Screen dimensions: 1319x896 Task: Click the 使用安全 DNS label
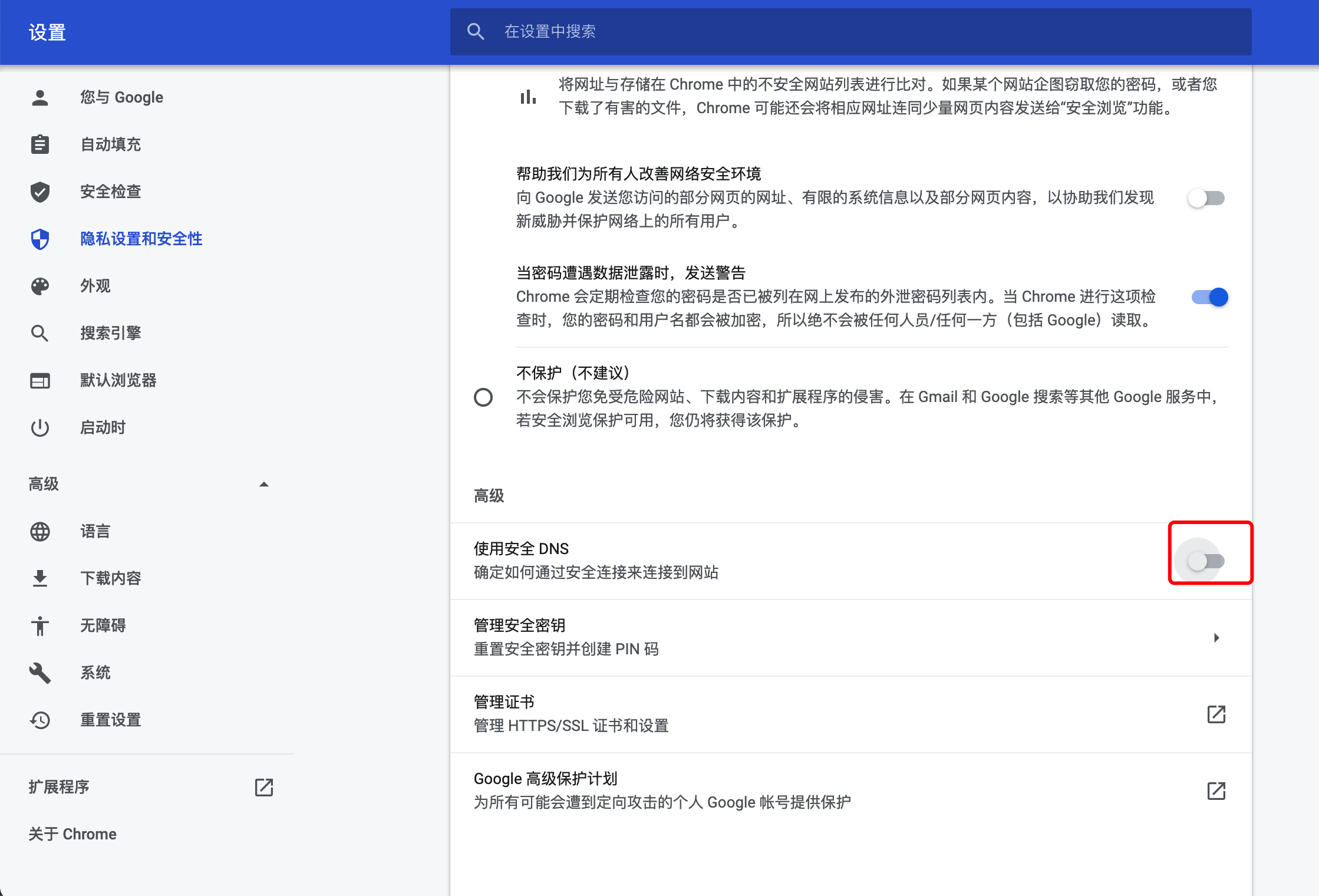pyautogui.click(x=522, y=549)
